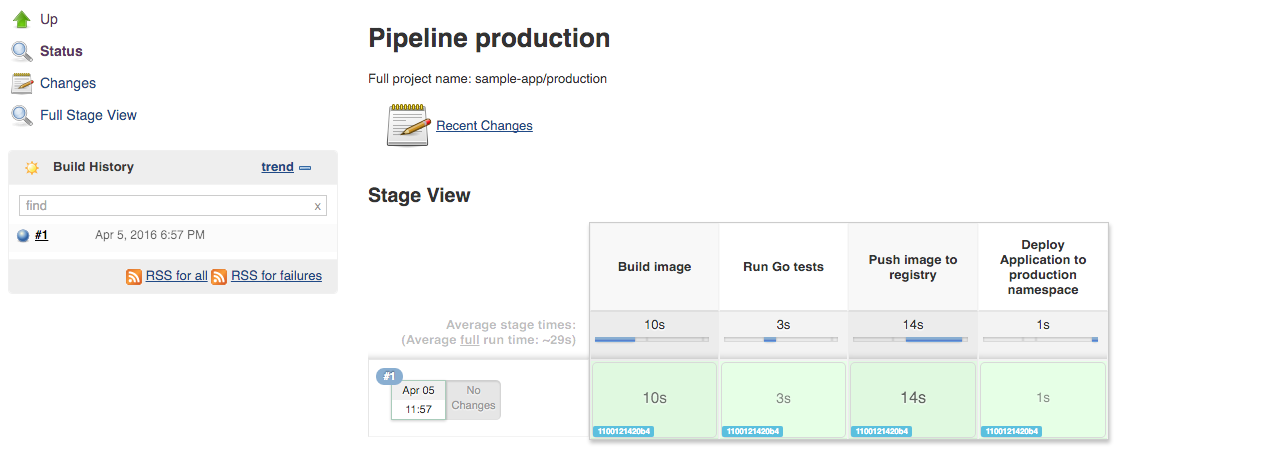Viewport: 1272px width, 468px height.
Task: Collapse the build trend with minus icon
Action: (305, 168)
